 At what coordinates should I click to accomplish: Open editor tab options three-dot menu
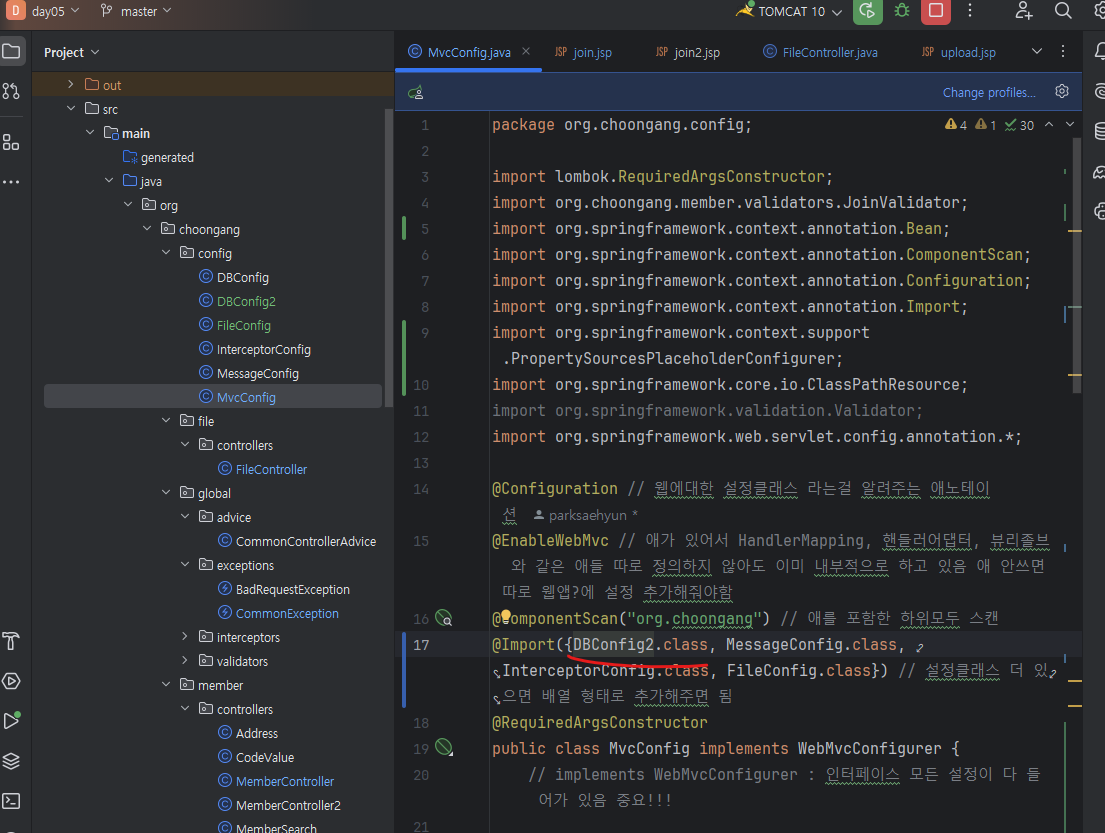tap(1063, 51)
